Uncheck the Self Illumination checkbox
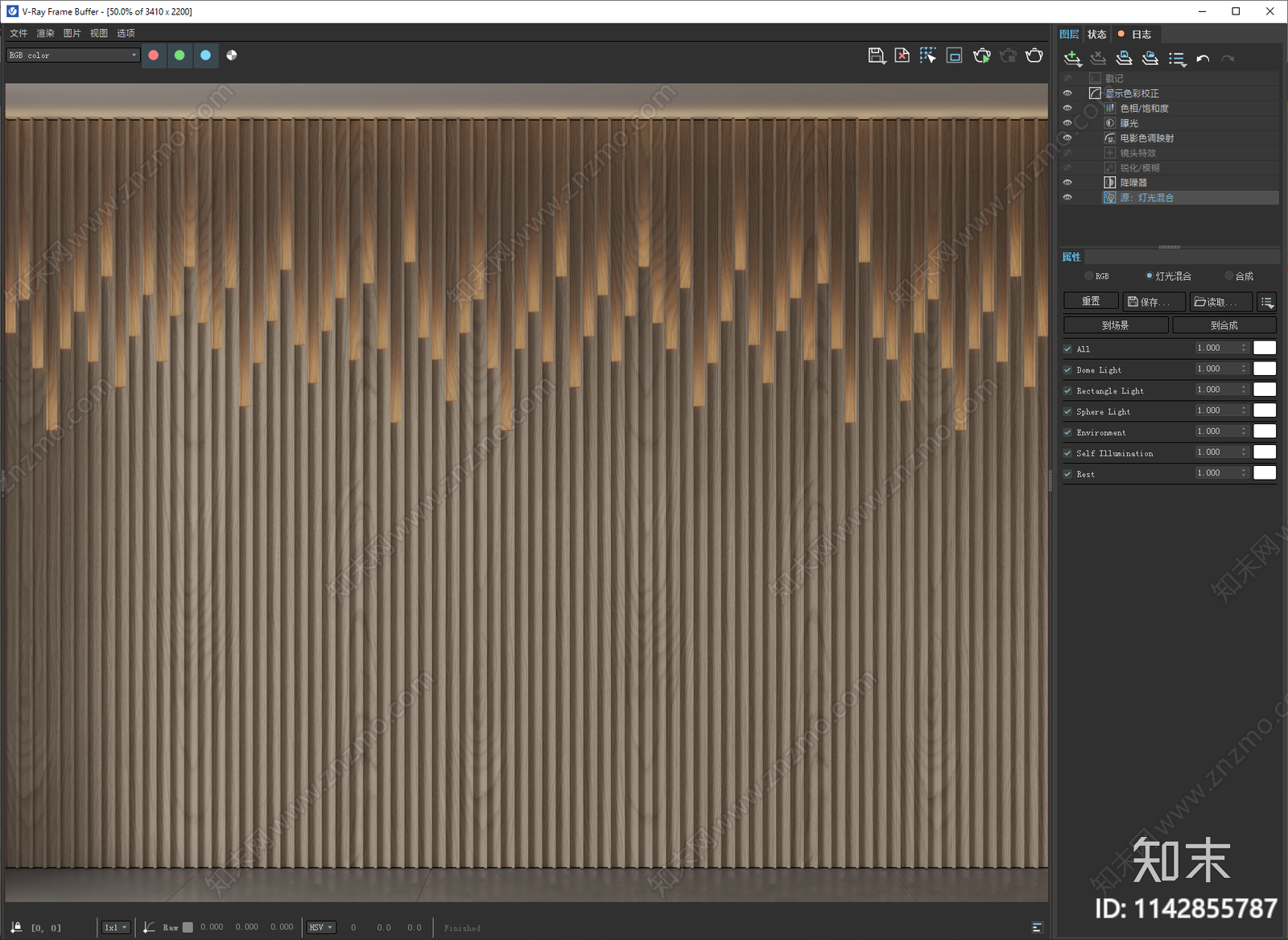This screenshot has width=1288, height=940. tap(1067, 454)
